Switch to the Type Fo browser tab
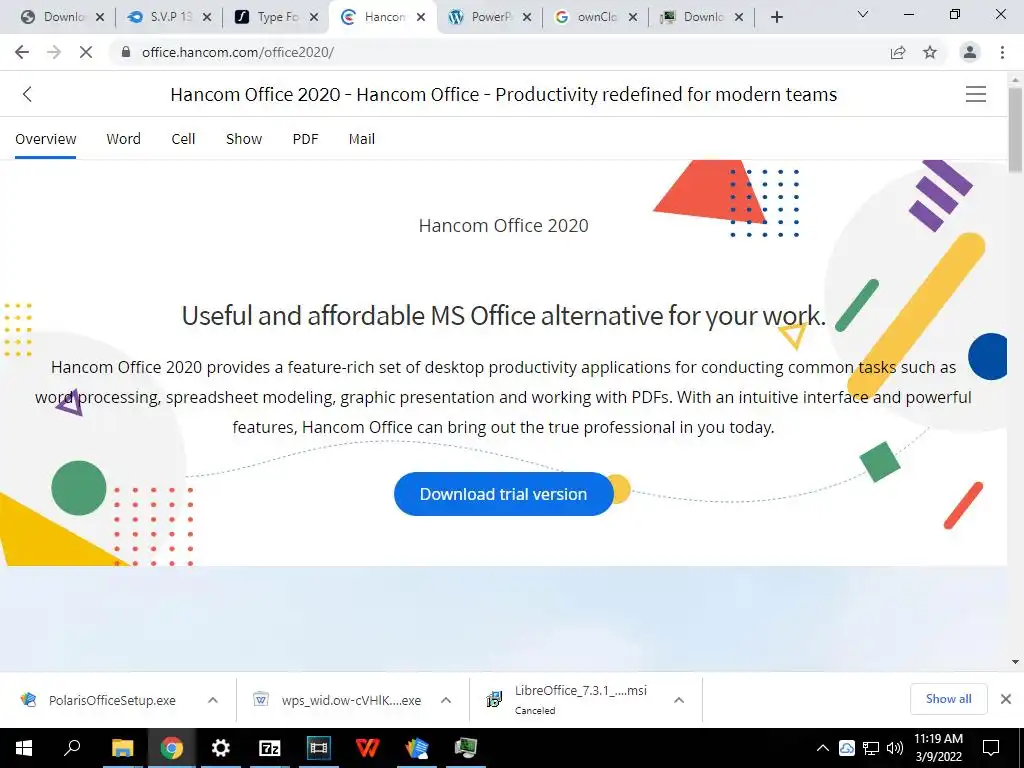Screen dimensions: 1024x768 click(x=278, y=17)
